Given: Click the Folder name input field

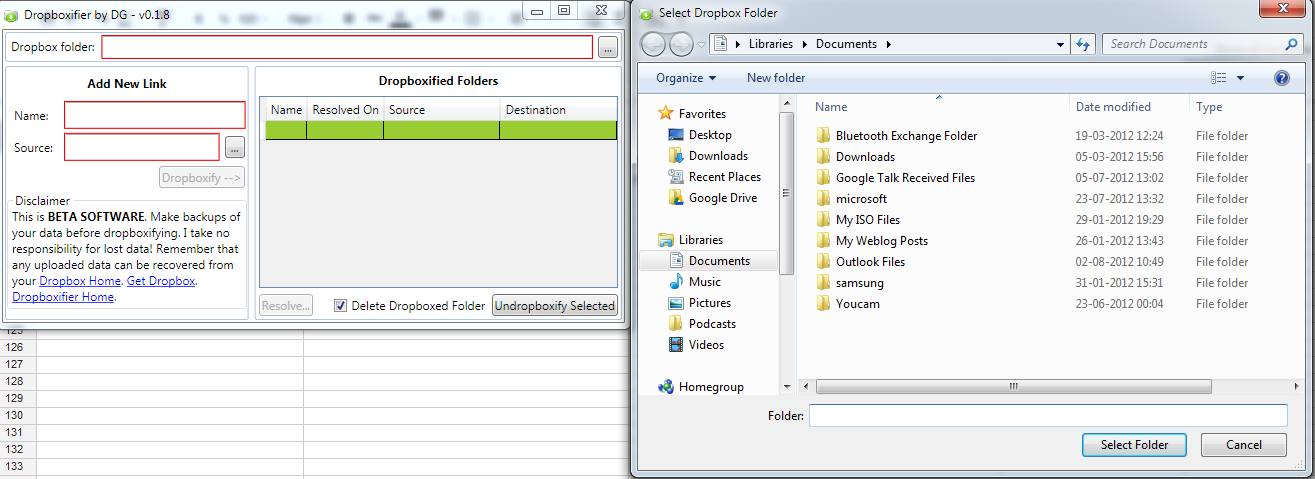Looking at the screenshot, I should point(1048,415).
